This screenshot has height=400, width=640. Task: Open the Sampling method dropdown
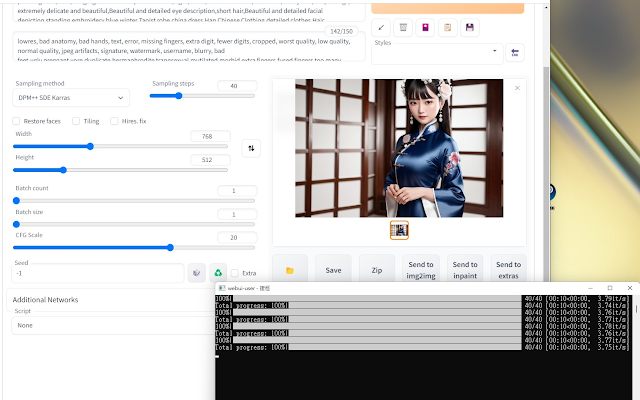71,98
